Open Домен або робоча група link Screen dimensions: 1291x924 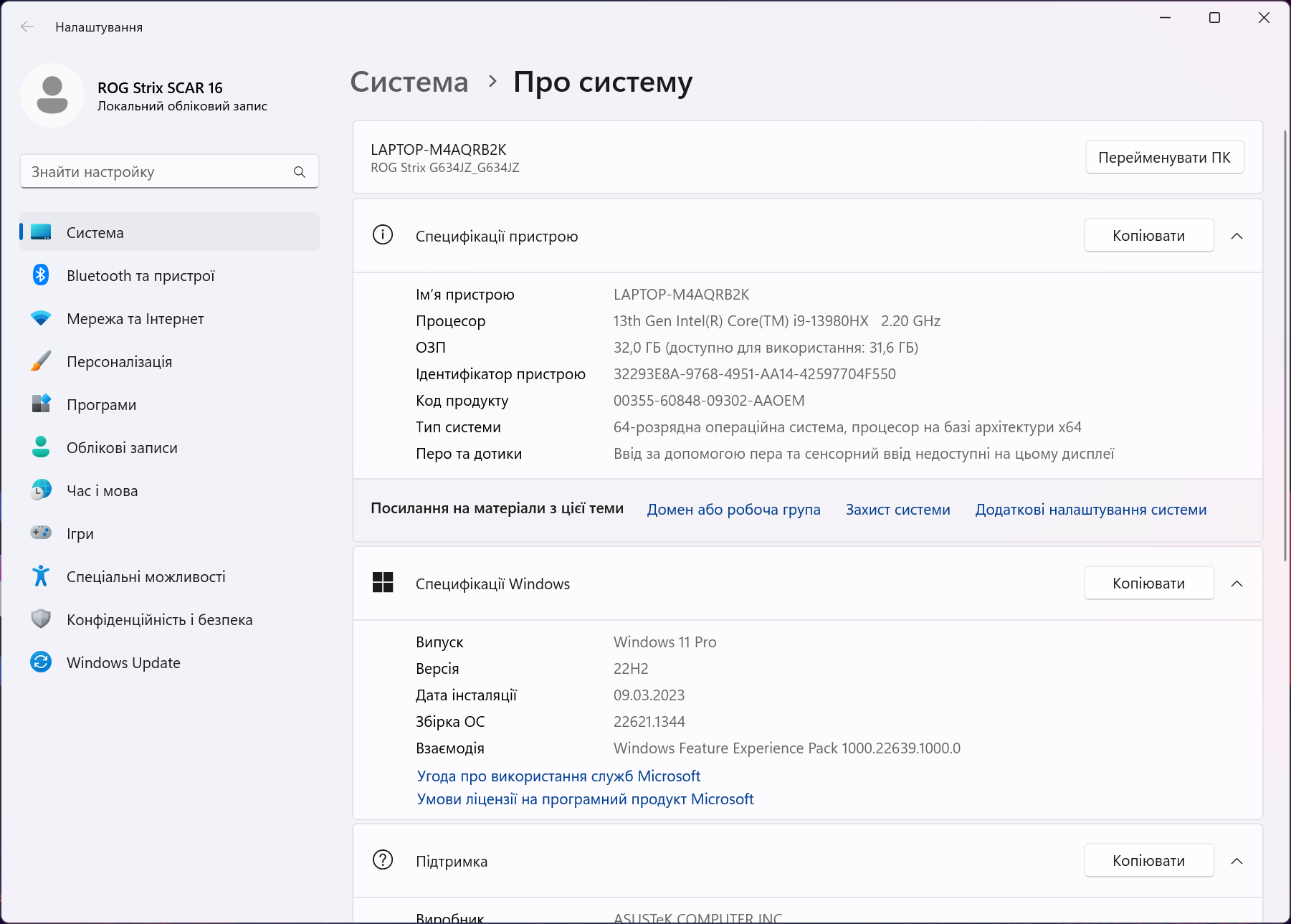733,510
